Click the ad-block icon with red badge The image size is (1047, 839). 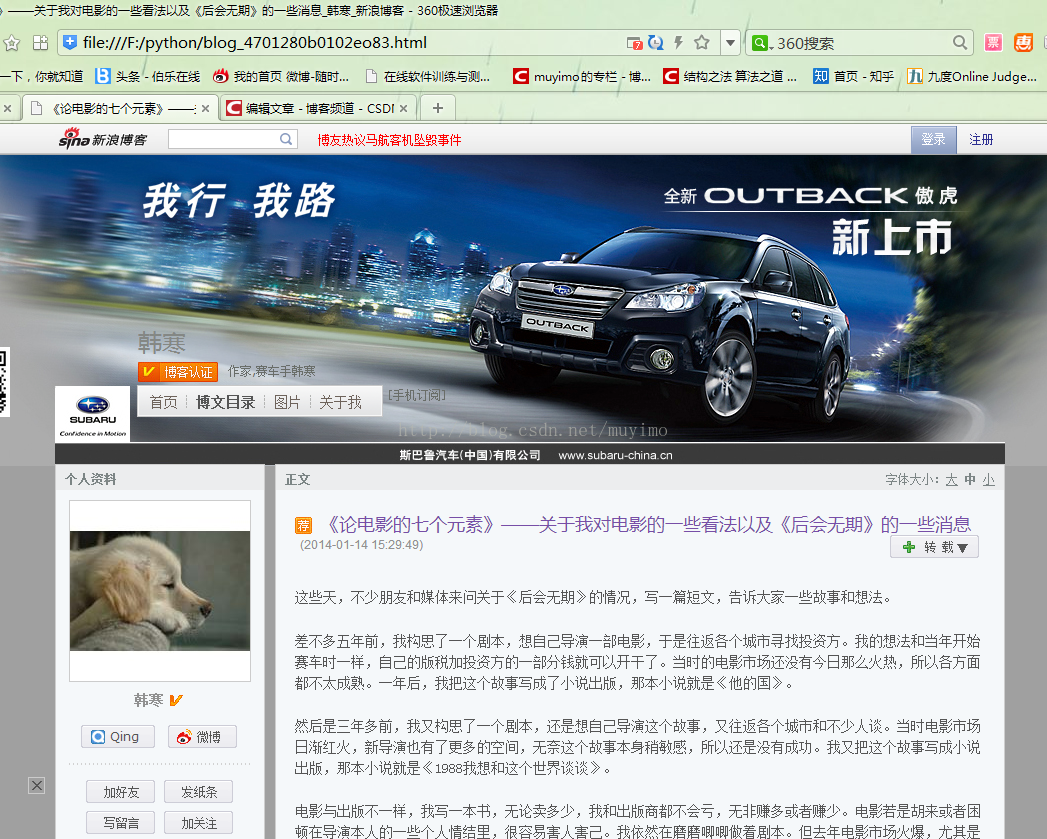point(634,43)
